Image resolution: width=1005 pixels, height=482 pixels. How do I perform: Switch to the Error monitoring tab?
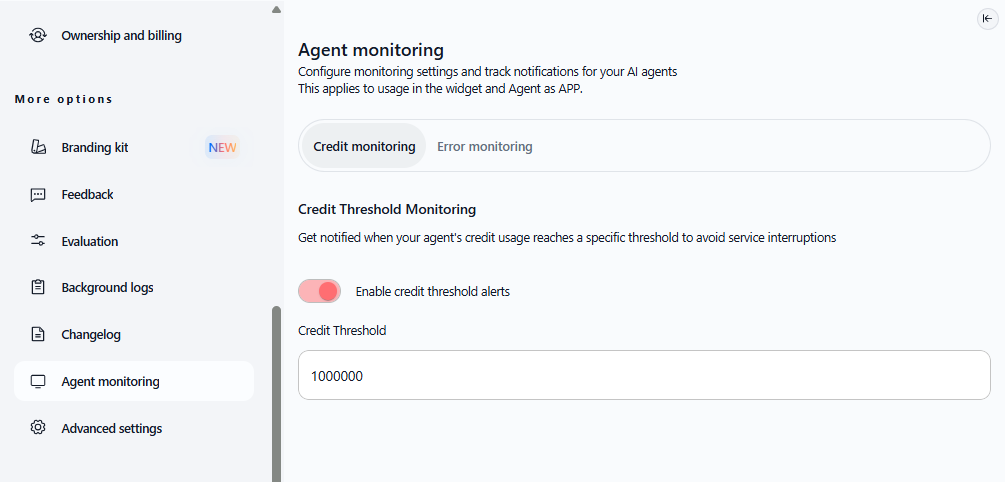484,147
